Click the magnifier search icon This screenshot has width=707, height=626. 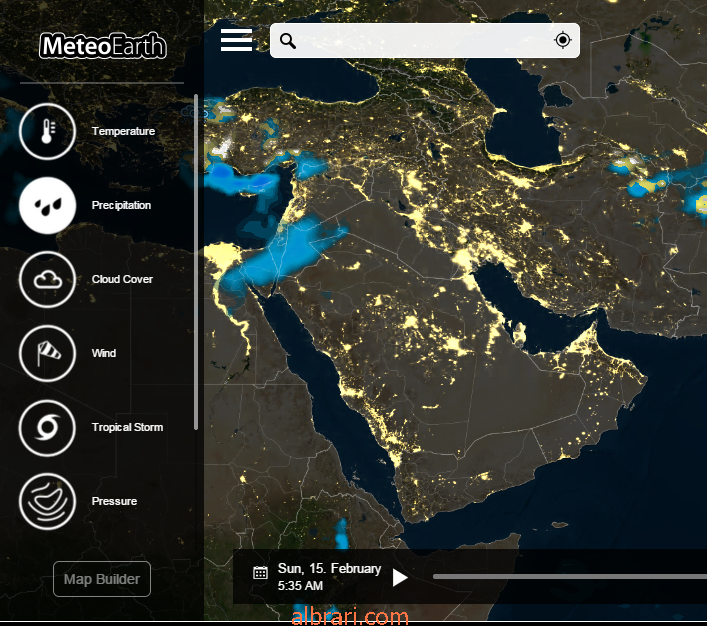[x=288, y=41]
